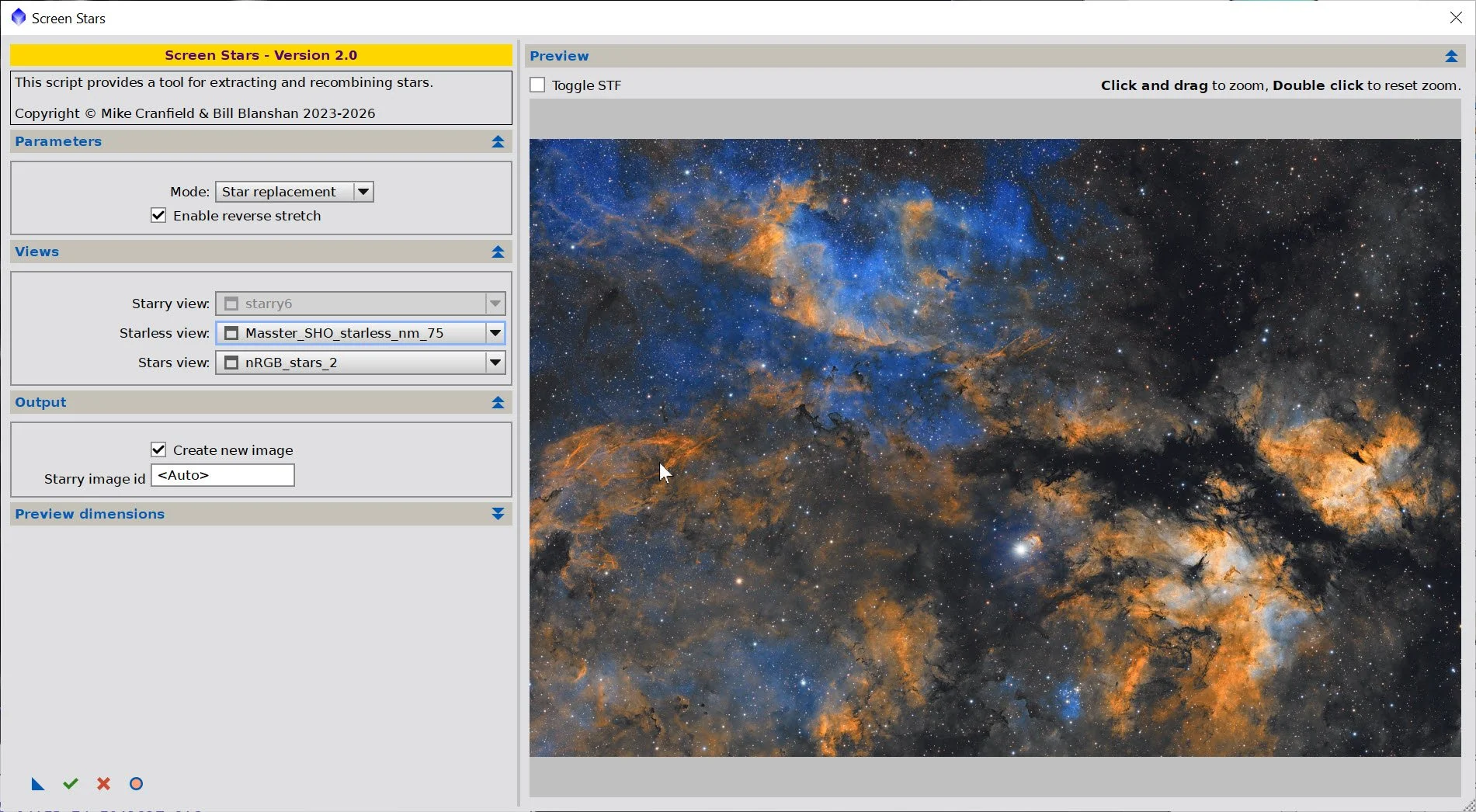Click the Output section header label
The height and width of the screenshot is (812, 1476).
coord(40,402)
